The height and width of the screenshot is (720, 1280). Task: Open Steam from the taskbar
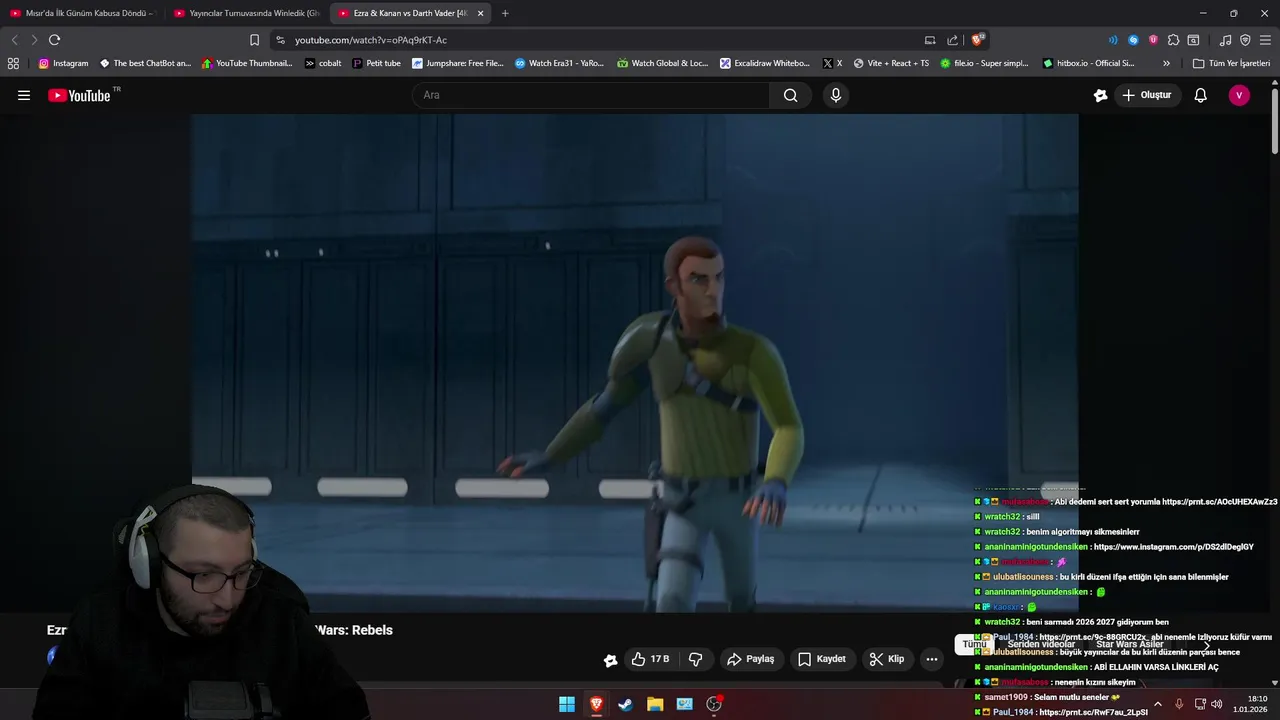[x=625, y=704]
